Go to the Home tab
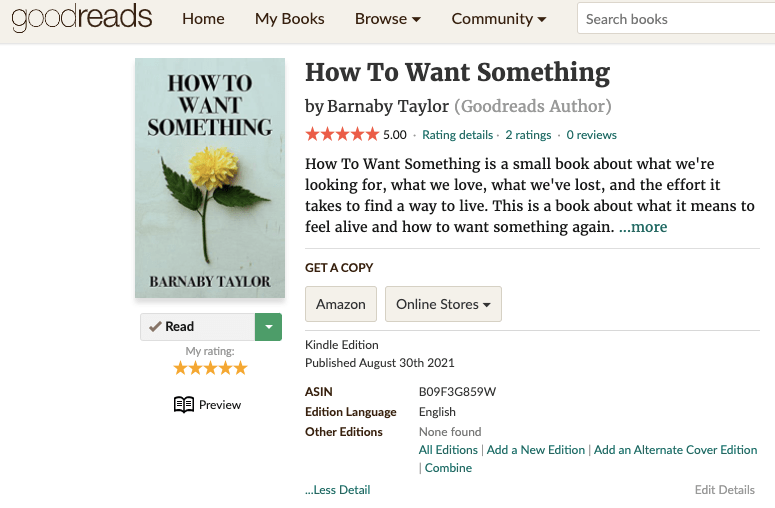The image size is (775, 508). (203, 19)
